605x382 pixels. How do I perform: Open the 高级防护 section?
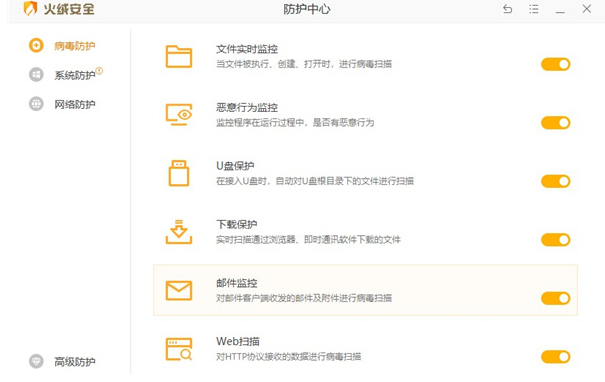point(74,362)
